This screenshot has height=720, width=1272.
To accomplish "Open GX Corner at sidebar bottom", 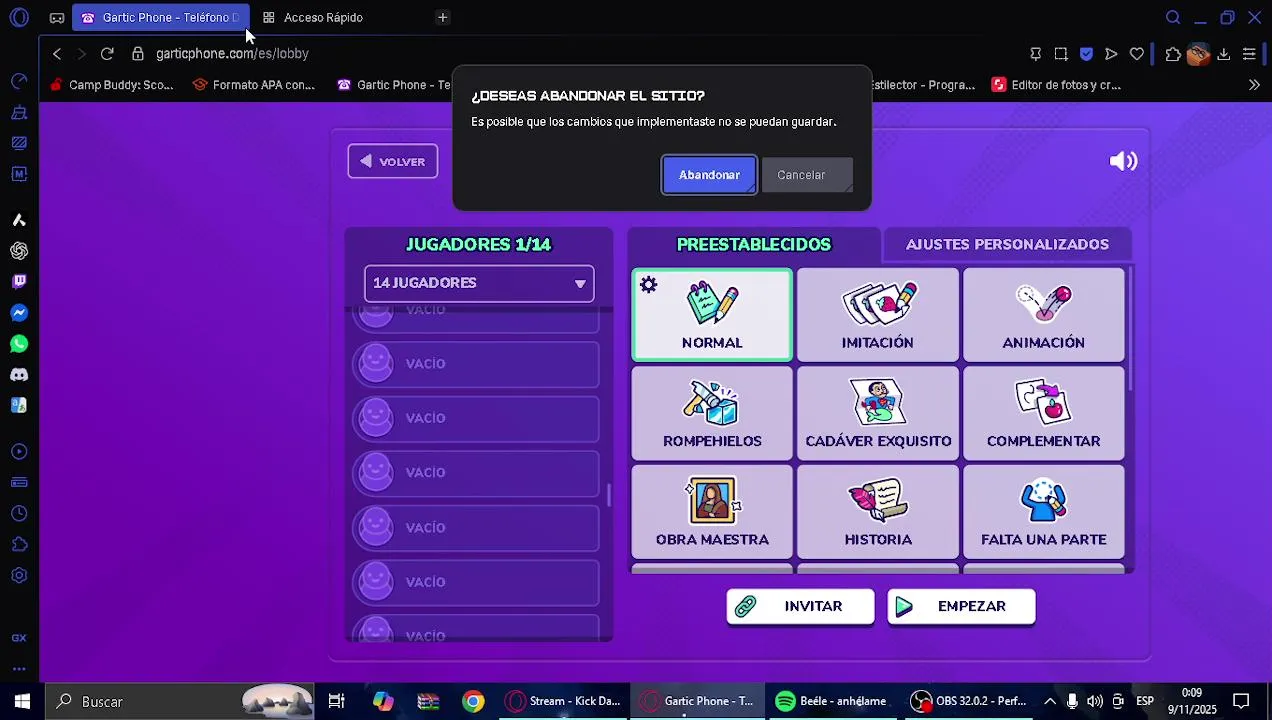I will click(x=19, y=638).
